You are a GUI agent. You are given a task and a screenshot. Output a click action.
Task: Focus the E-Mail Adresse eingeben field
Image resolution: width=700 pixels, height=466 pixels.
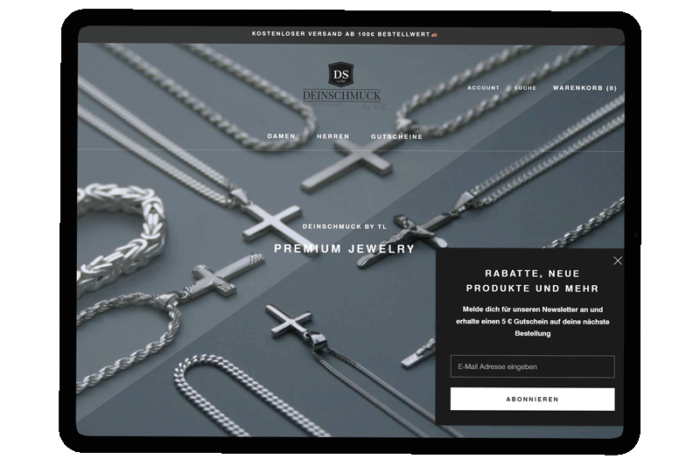pos(532,366)
